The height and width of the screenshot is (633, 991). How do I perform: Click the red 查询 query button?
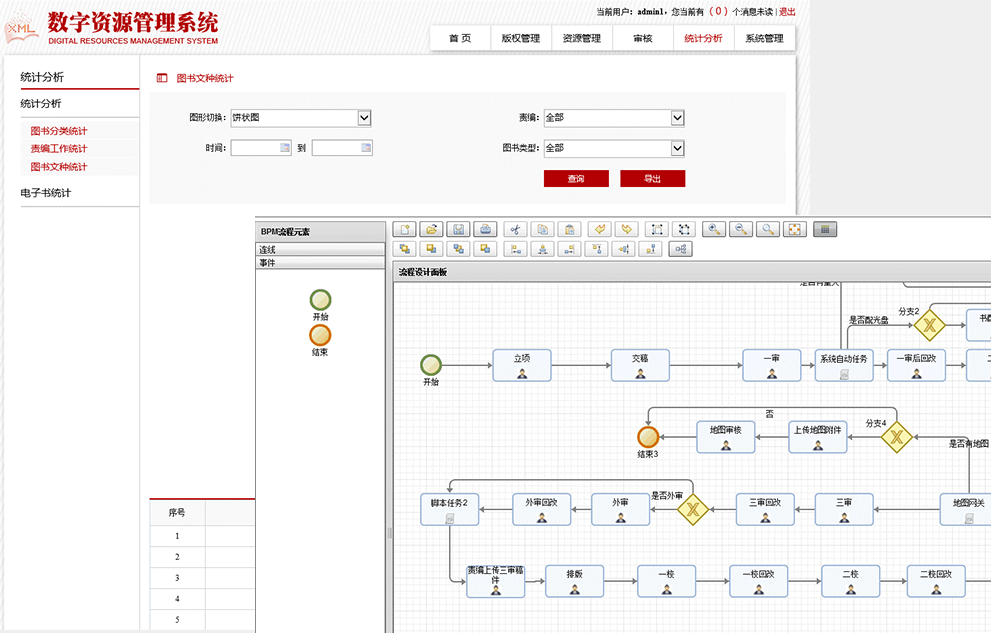[575, 179]
